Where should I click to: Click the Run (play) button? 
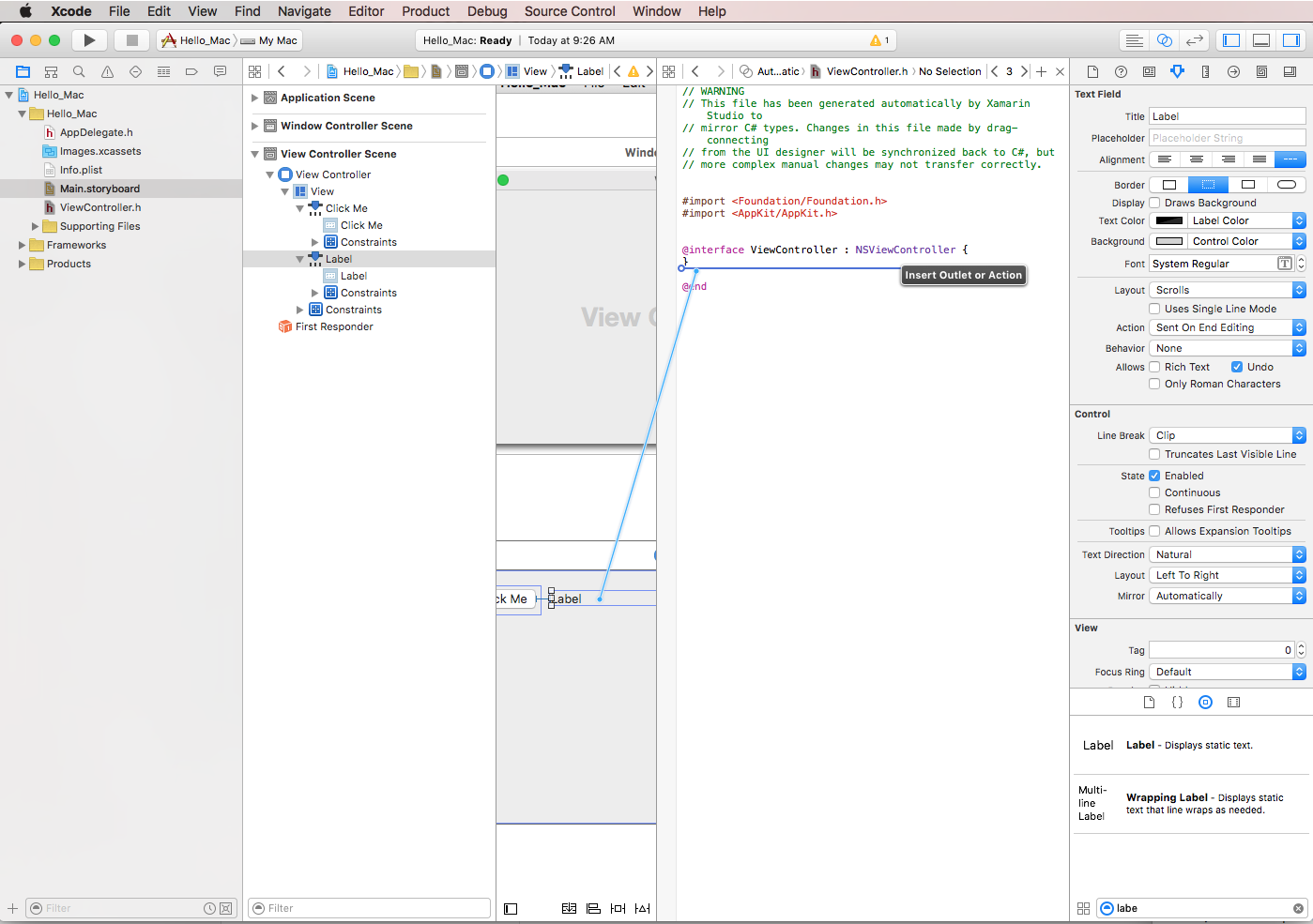pyautogui.click(x=89, y=40)
